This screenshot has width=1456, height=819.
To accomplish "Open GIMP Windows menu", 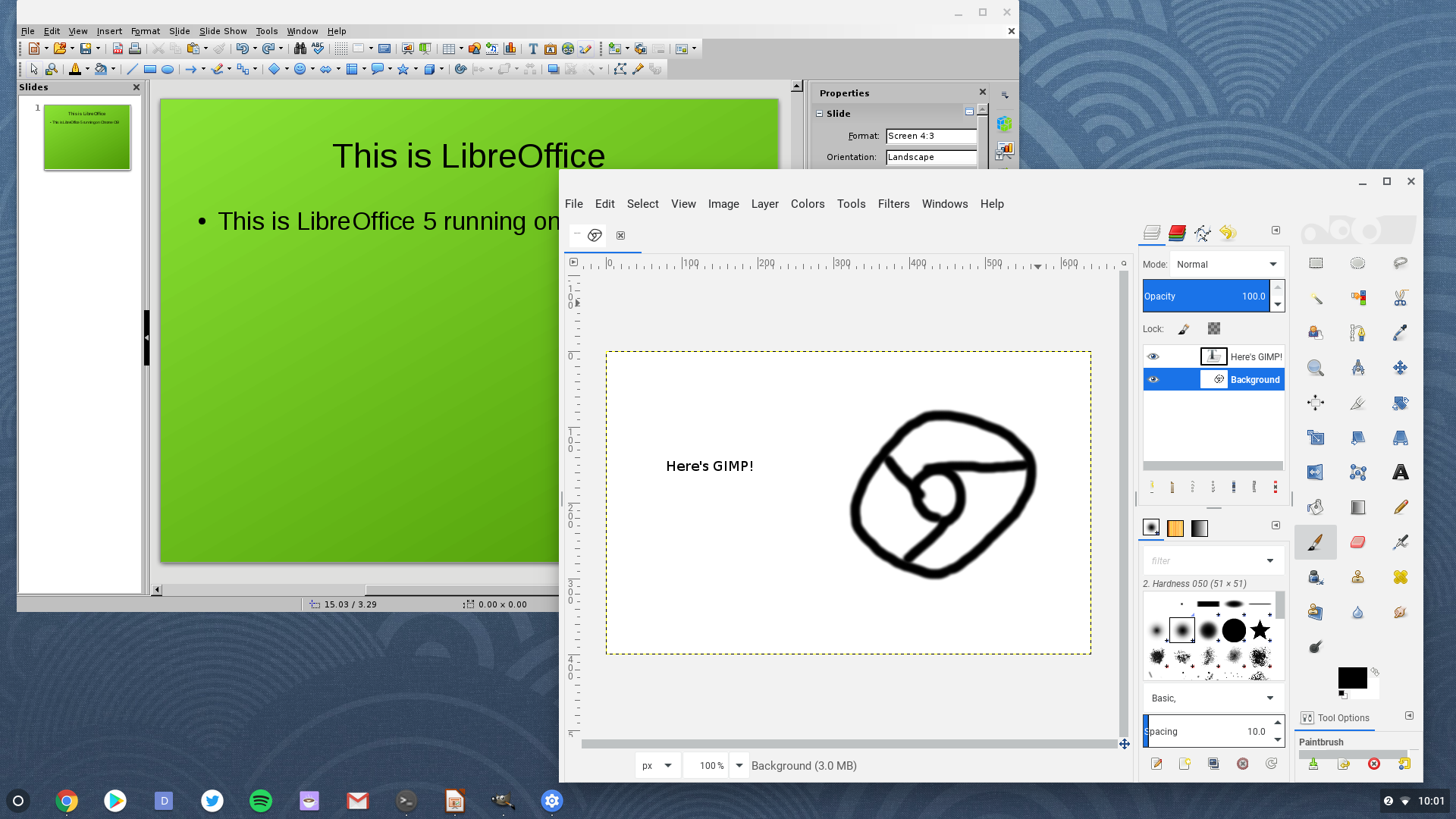I will point(944,204).
